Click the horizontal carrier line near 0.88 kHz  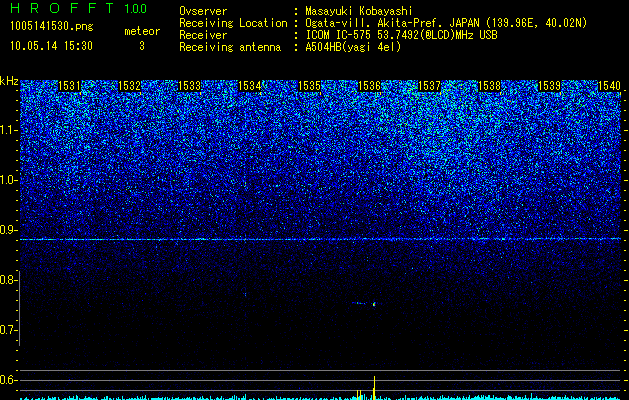point(320,239)
